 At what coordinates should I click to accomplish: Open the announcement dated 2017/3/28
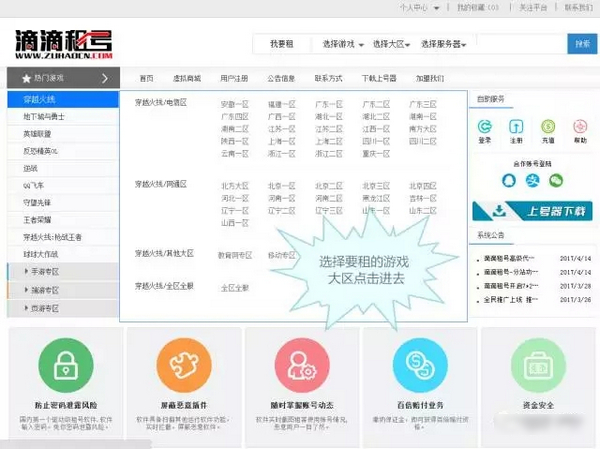tap(511, 286)
